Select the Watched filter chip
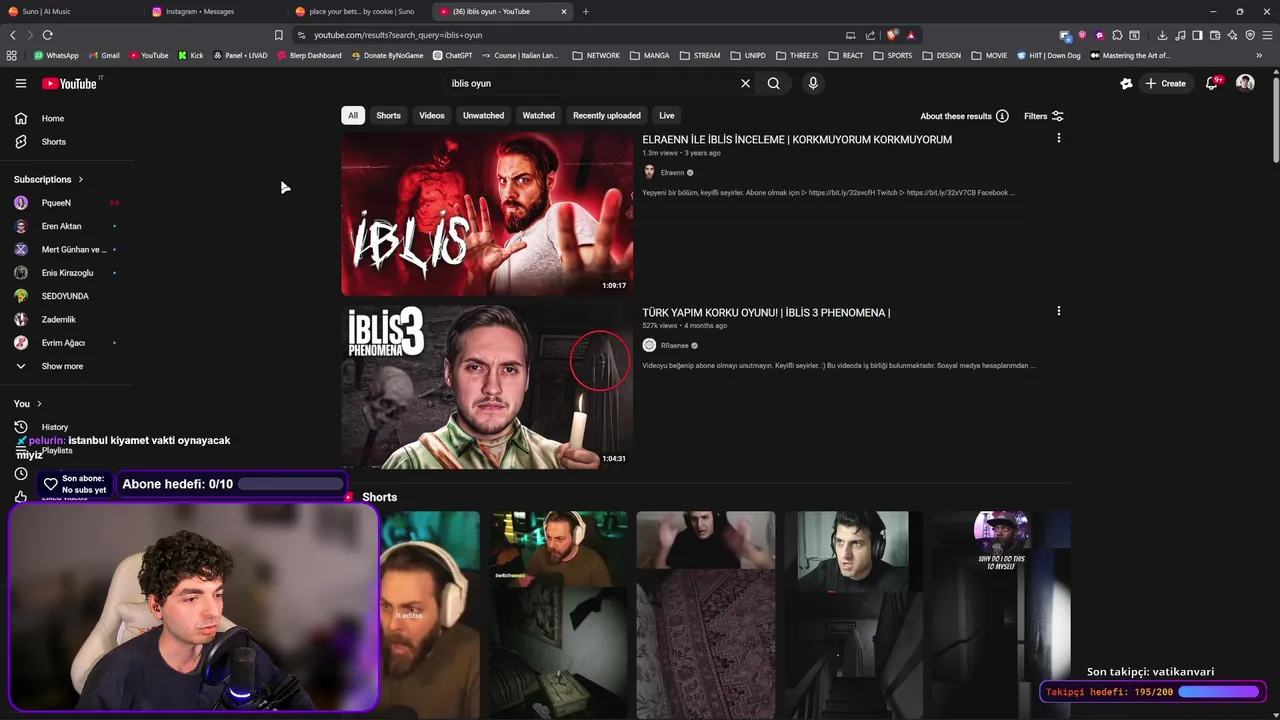The image size is (1280, 720). 538,115
